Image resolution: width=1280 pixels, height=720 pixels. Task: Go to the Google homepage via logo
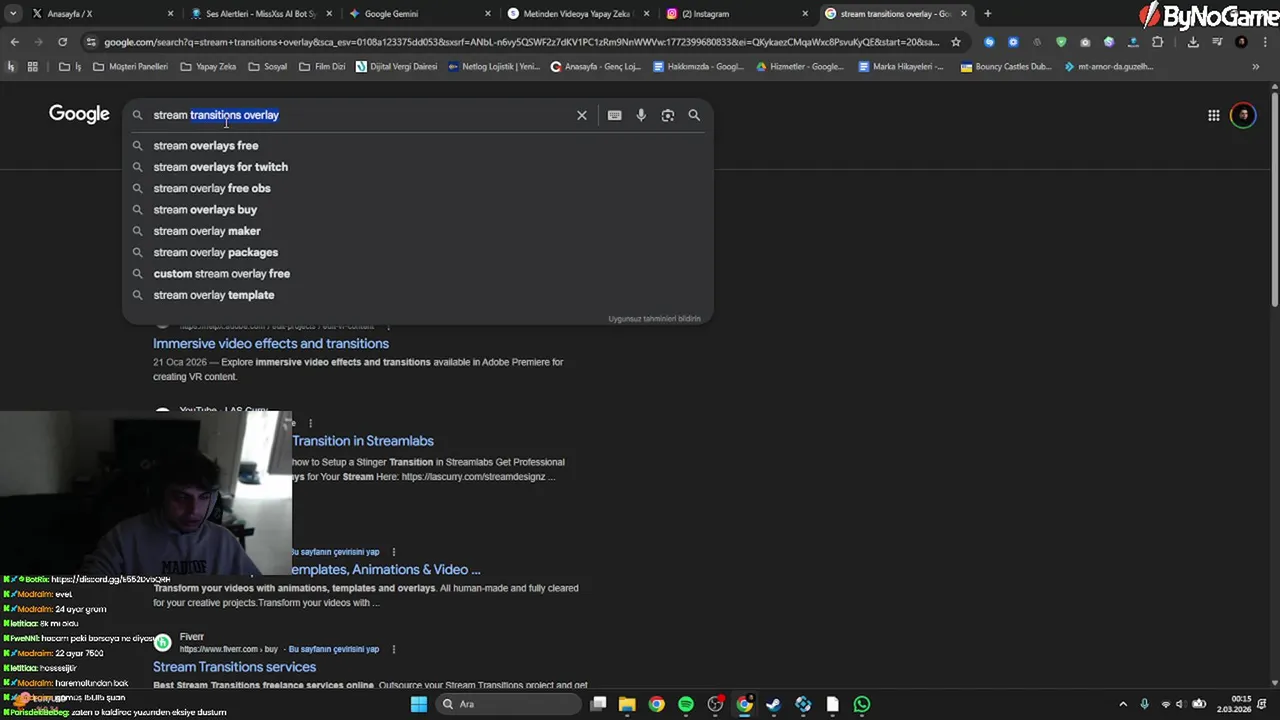click(x=79, y=114)
